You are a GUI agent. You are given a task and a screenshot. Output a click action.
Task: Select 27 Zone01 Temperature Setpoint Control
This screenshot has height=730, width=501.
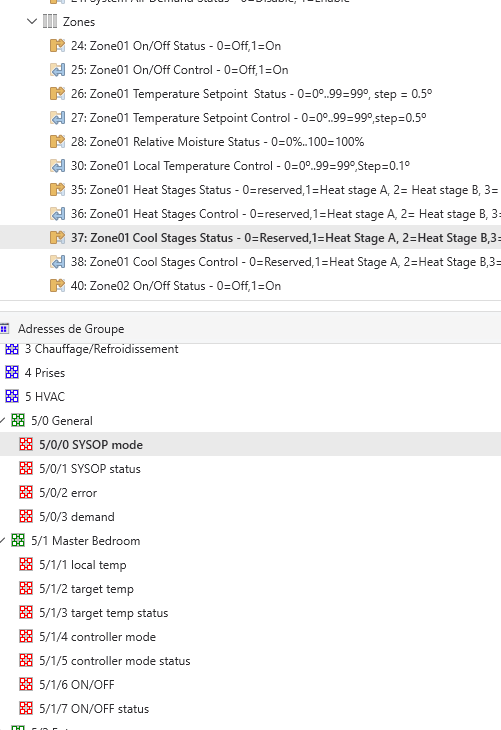point(249,118)
